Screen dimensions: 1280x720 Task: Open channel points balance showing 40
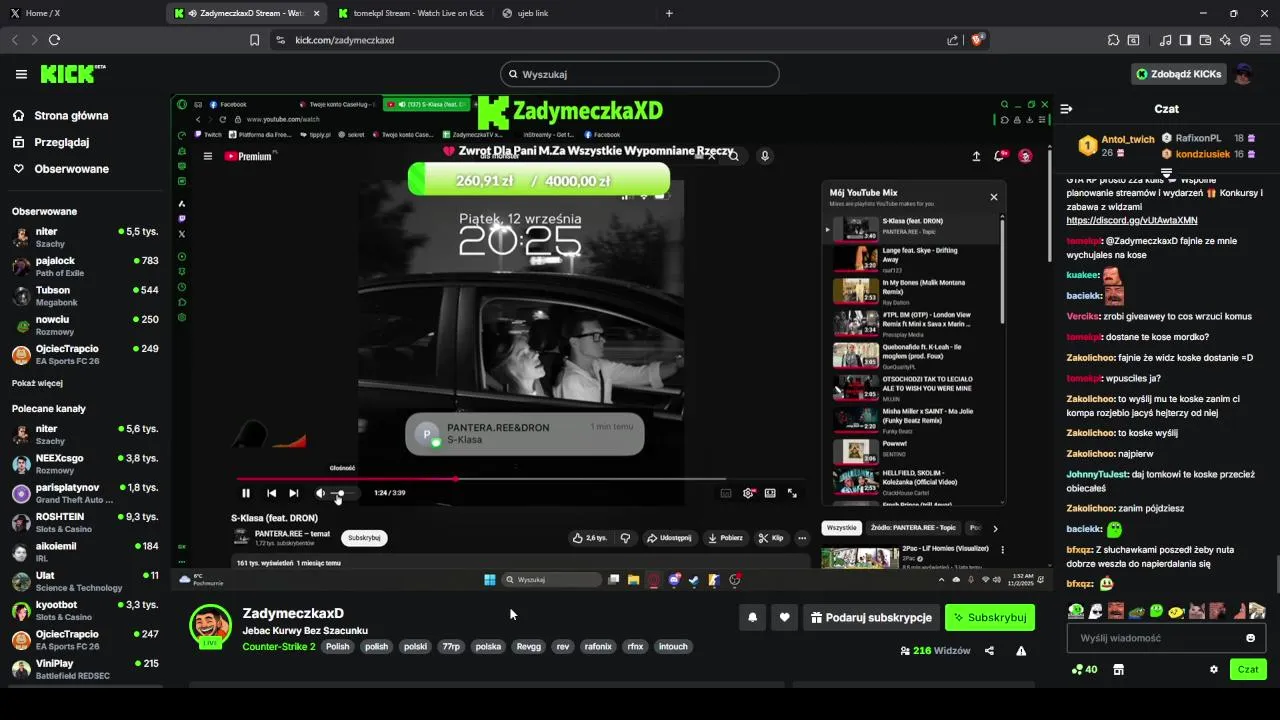click(1084, 670)
